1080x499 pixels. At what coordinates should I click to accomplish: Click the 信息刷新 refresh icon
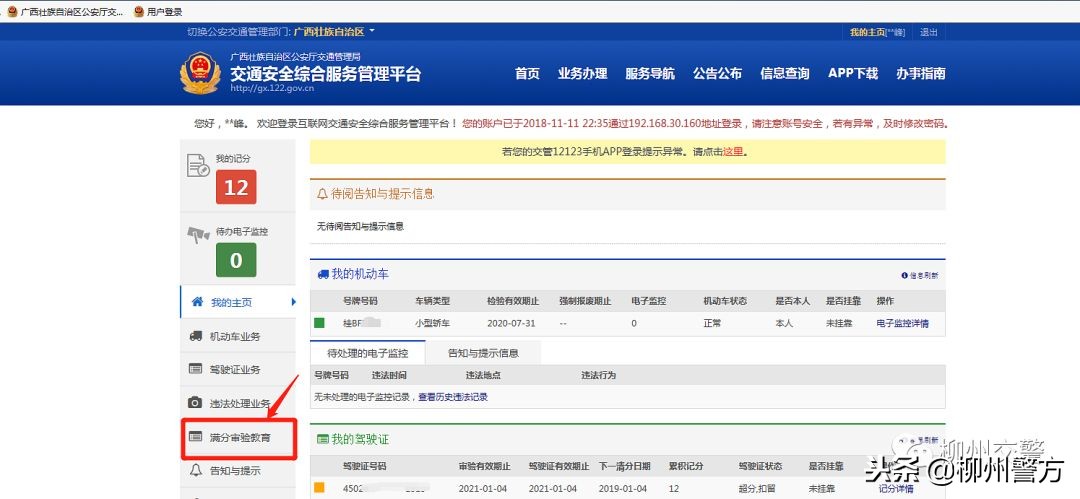click(x=904, y=275)
